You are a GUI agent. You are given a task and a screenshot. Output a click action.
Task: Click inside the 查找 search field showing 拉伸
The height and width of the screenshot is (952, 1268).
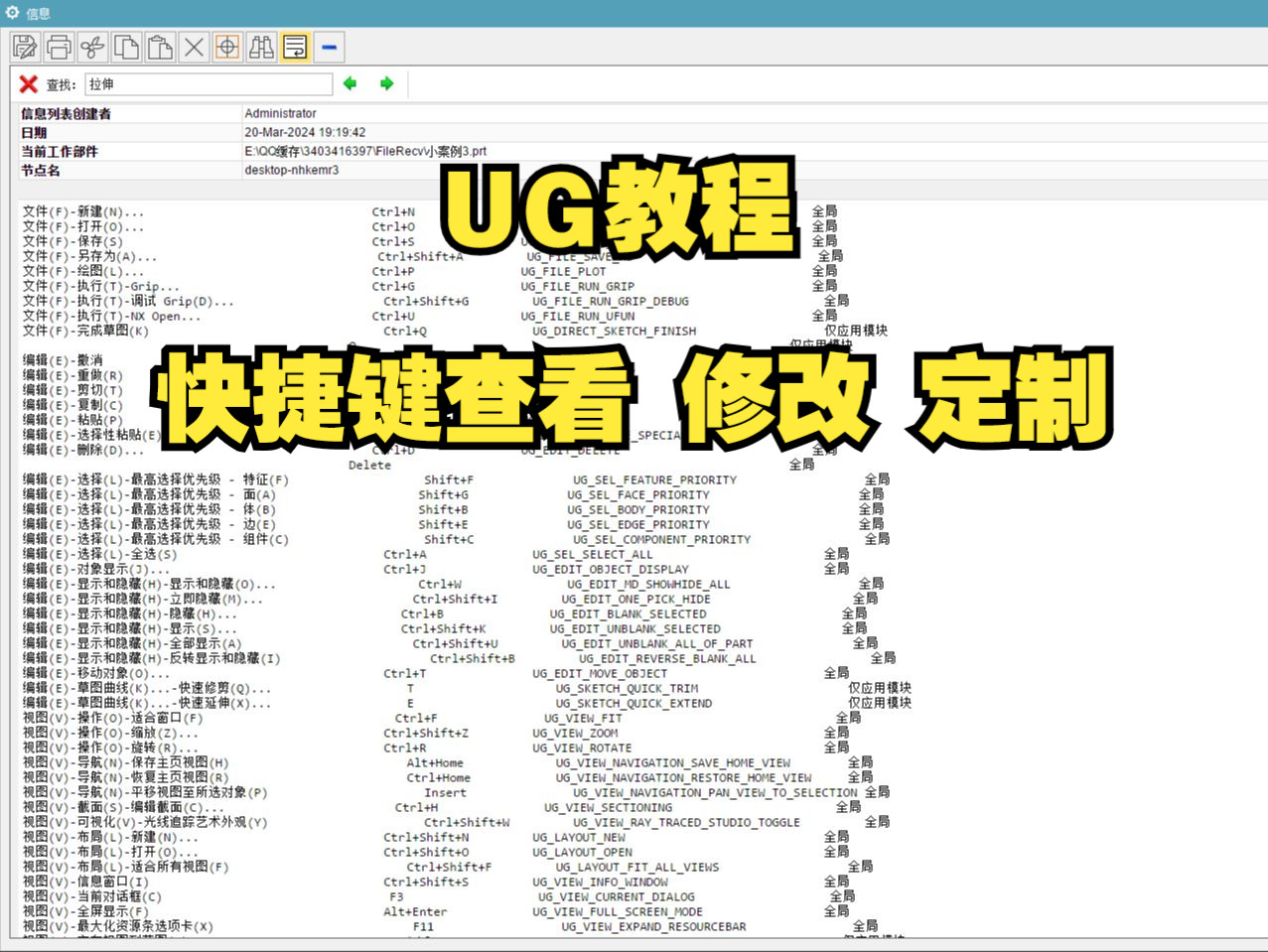pos(209,83)
